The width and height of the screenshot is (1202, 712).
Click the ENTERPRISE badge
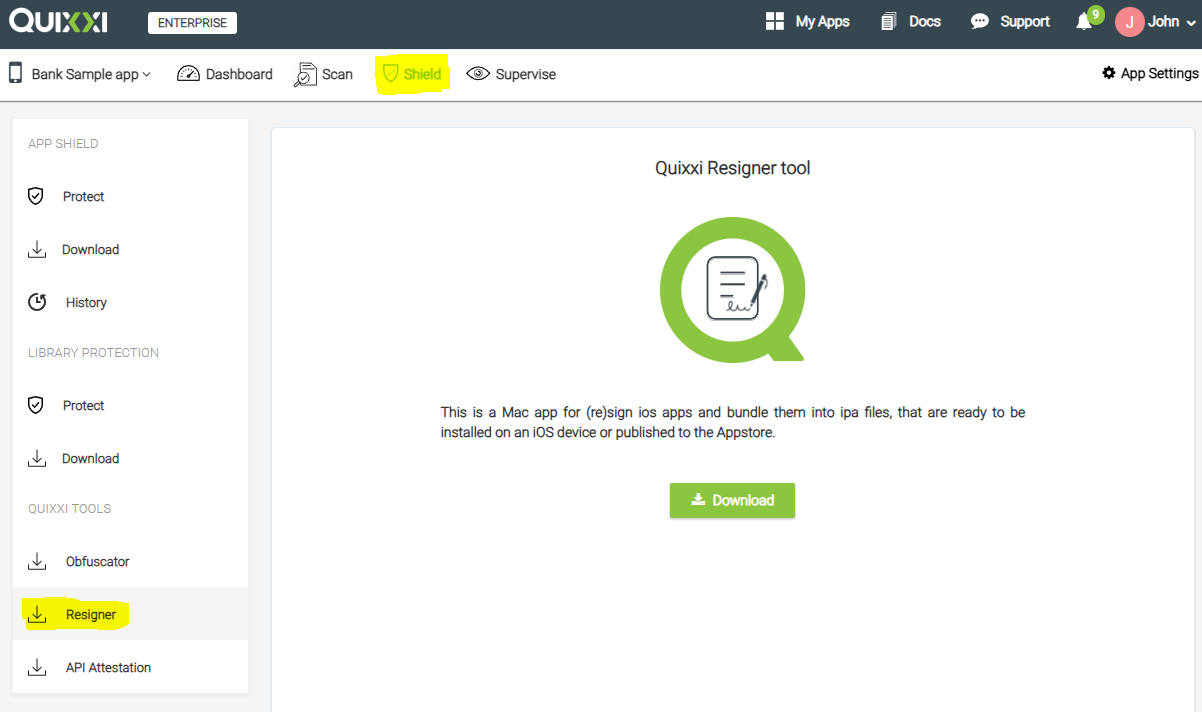[x=192, y=22]
